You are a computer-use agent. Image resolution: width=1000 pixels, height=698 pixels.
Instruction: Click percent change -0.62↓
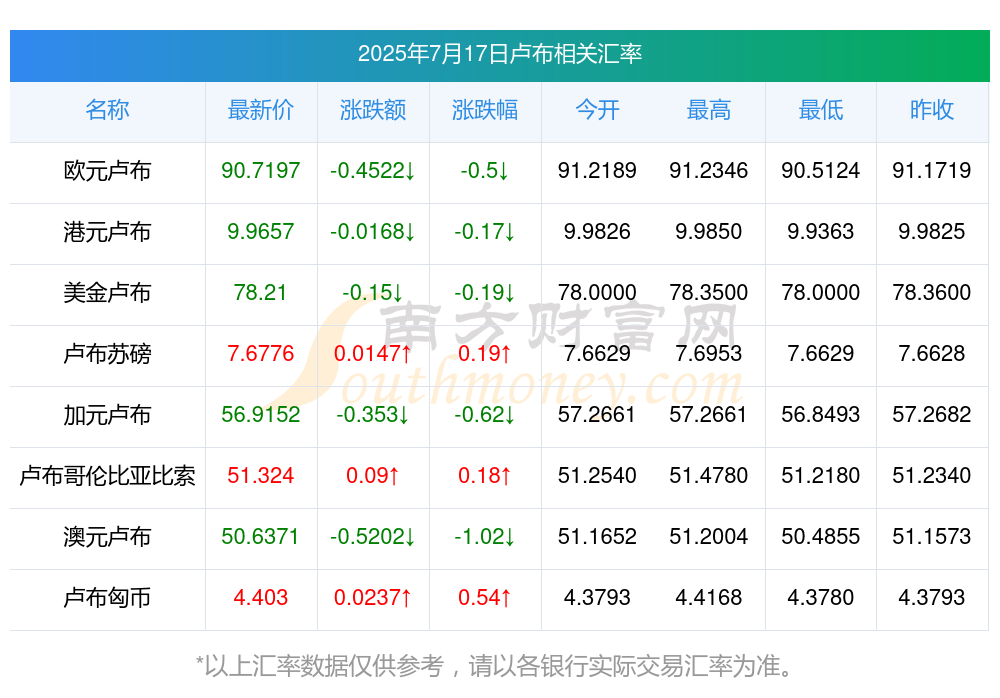[x=485, y=414]
